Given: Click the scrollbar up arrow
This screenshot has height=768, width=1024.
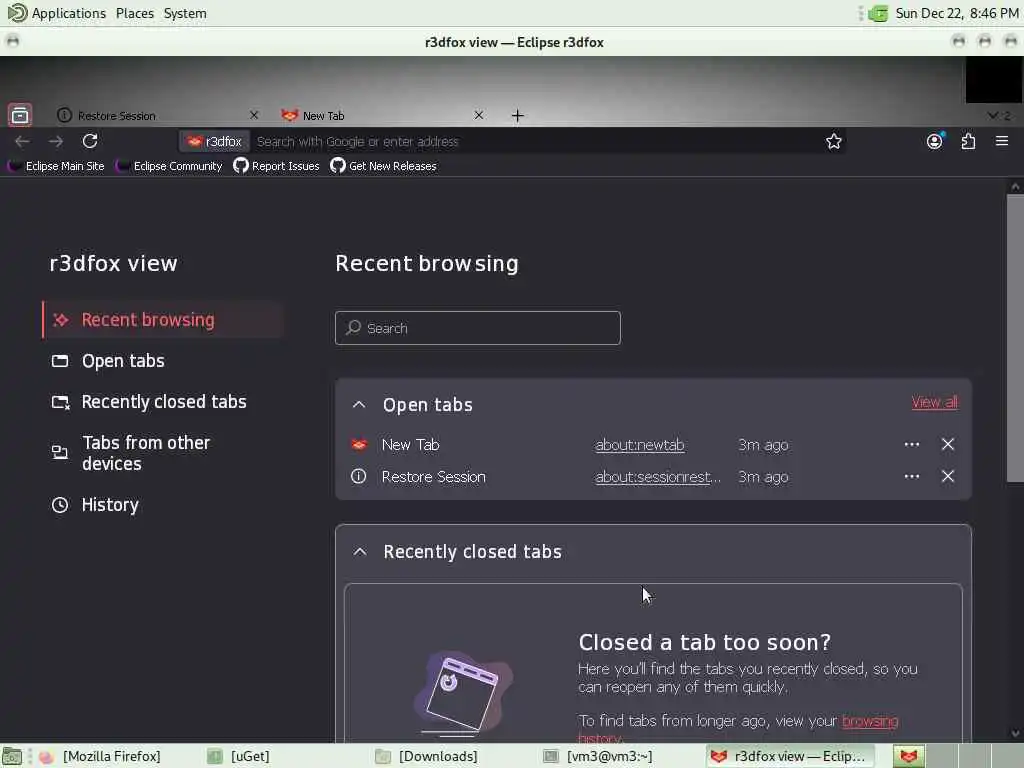Looking at the screenshot, I should (x=1015, y=187).
